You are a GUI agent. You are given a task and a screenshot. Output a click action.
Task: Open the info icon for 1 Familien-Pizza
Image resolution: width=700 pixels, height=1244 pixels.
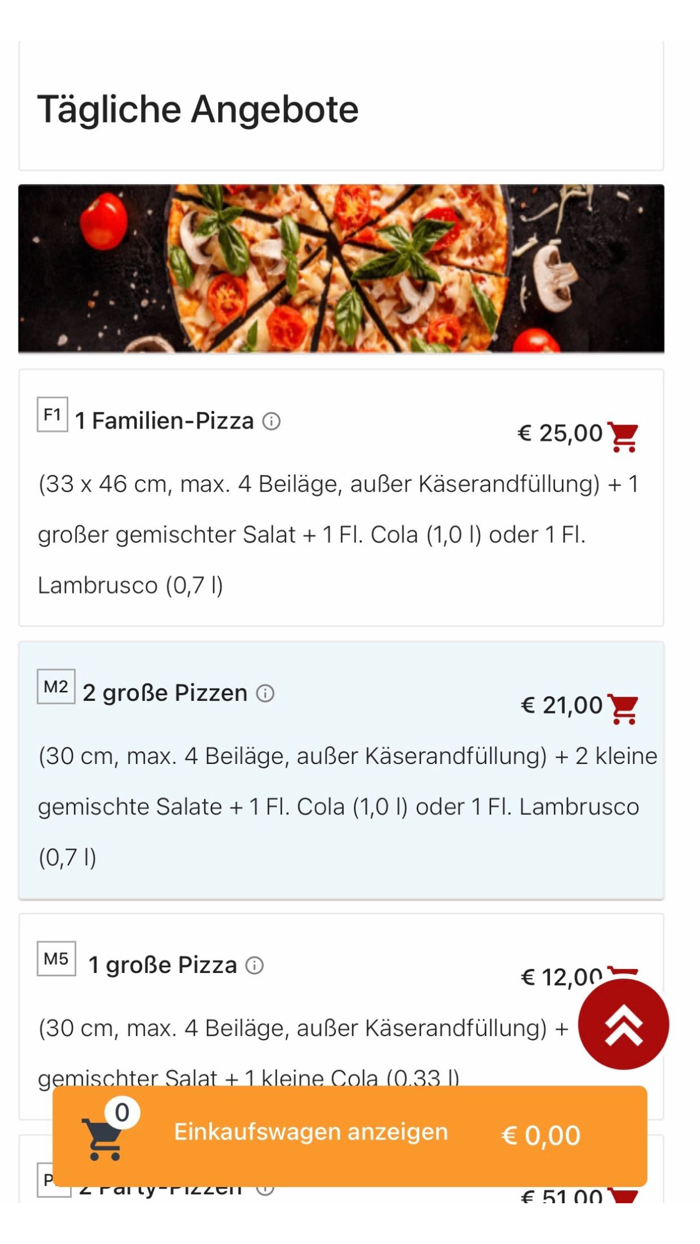point(271,422)
